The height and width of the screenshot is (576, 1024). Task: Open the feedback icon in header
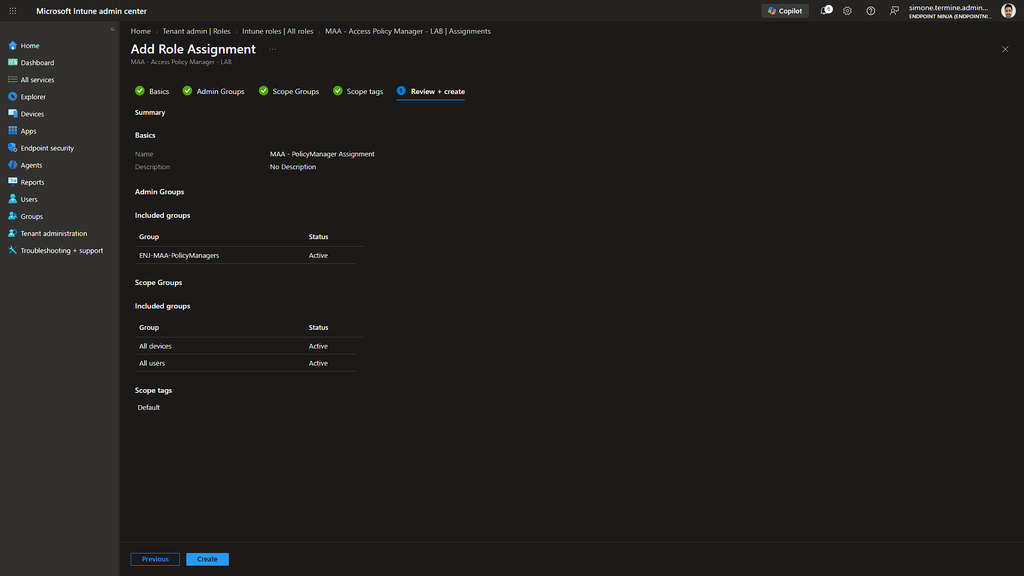[894, 11]
